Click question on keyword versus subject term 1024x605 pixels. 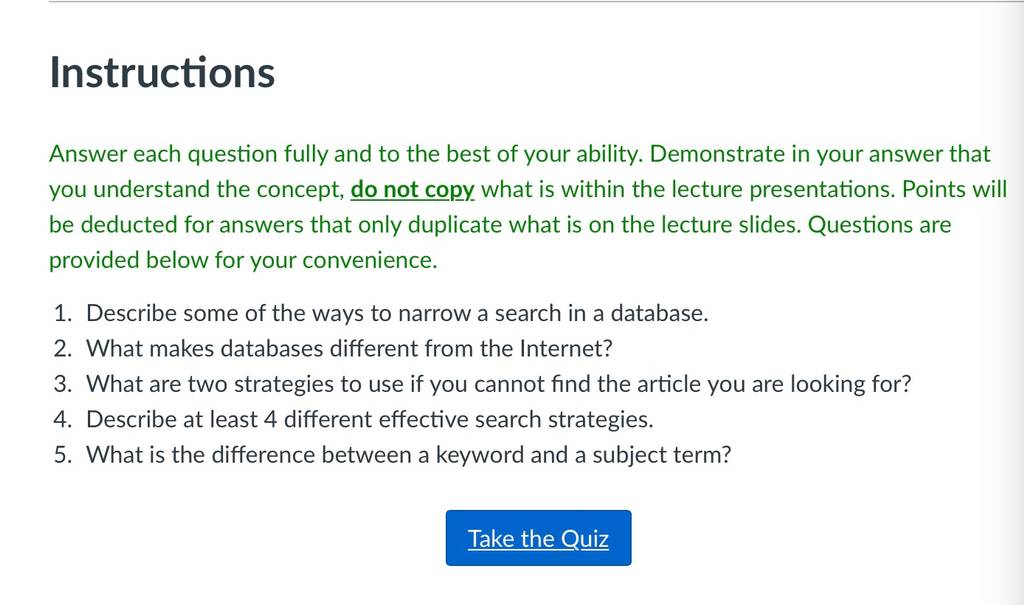[409, 454]
